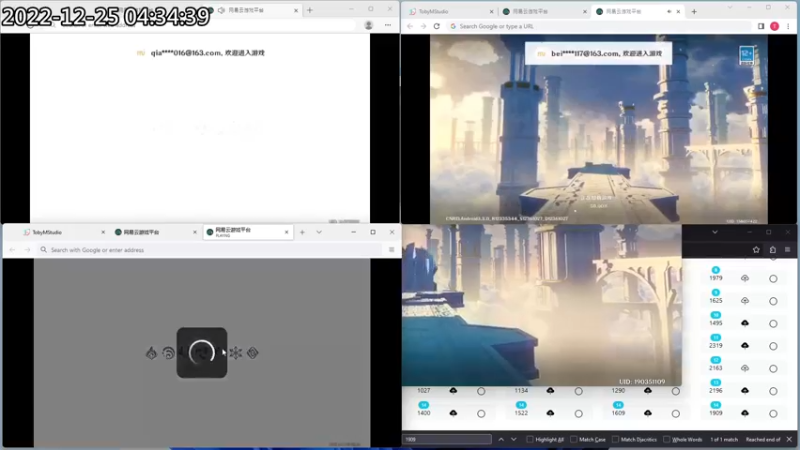Bookmark page with star in dark Firefox
The image size is (800, 450).
point(756,249)
